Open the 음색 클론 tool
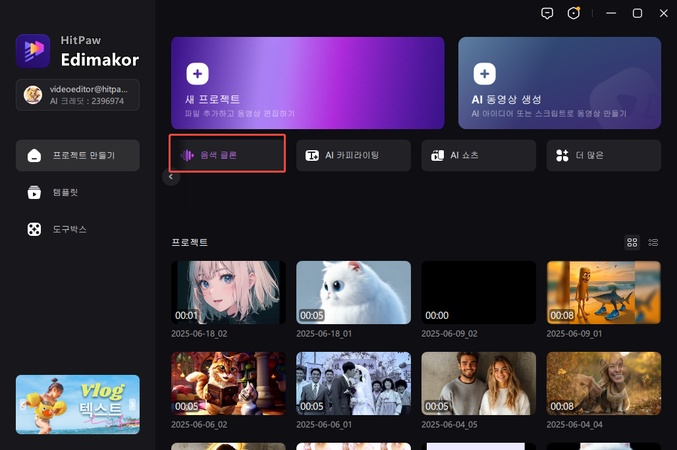Image resolution: width=677 pixels, height=450 pixels. click(228, 155)
